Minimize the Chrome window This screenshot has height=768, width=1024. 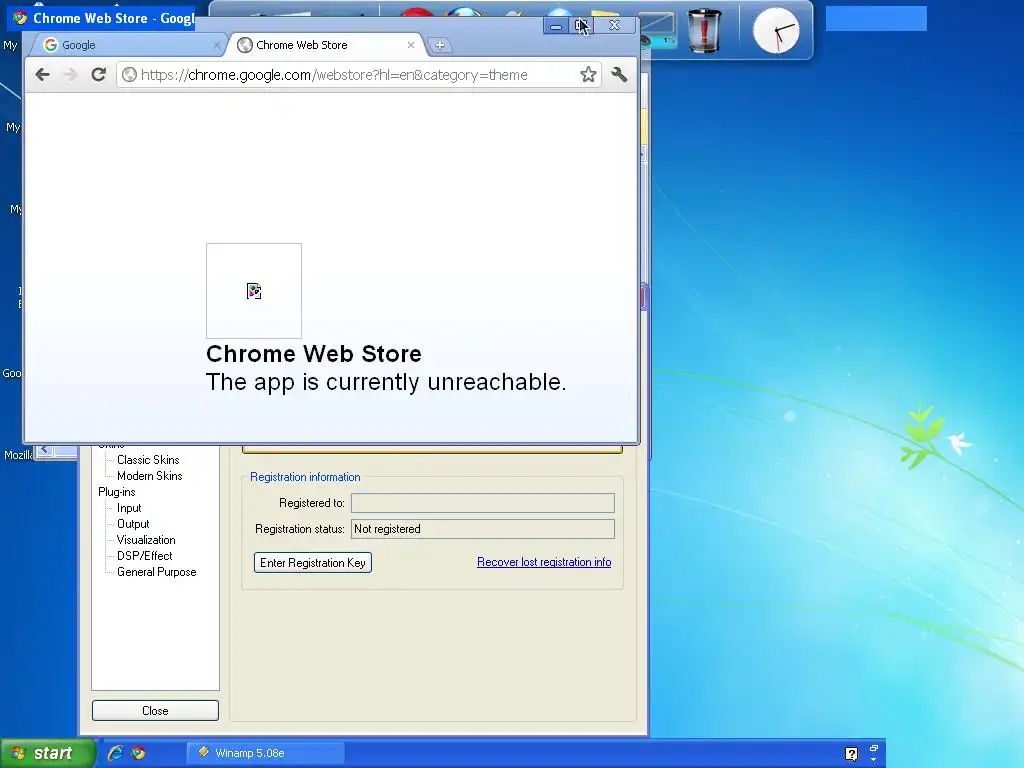click(556, 26)
